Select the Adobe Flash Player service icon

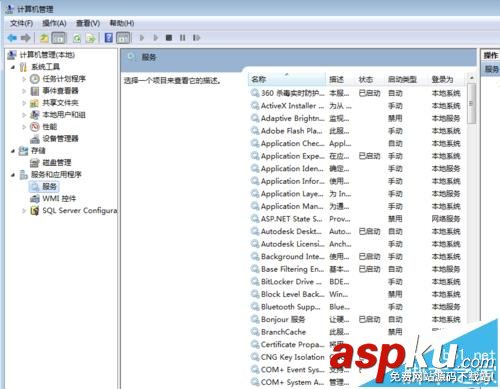pyautogui.click(x=255, y=131)
